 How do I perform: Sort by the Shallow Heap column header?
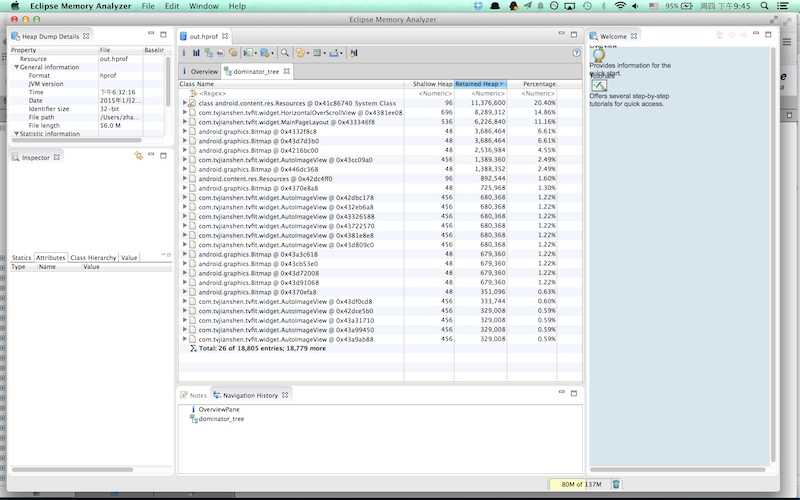point(429,84)
